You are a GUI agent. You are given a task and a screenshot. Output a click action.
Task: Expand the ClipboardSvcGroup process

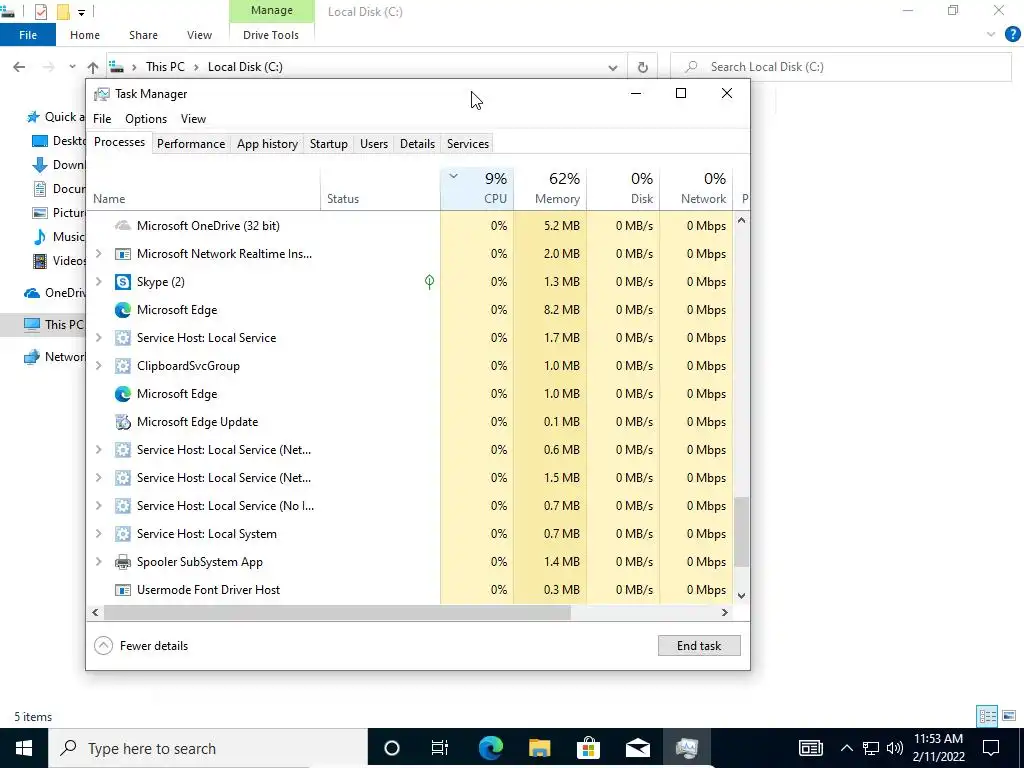[x=99, y=366]
